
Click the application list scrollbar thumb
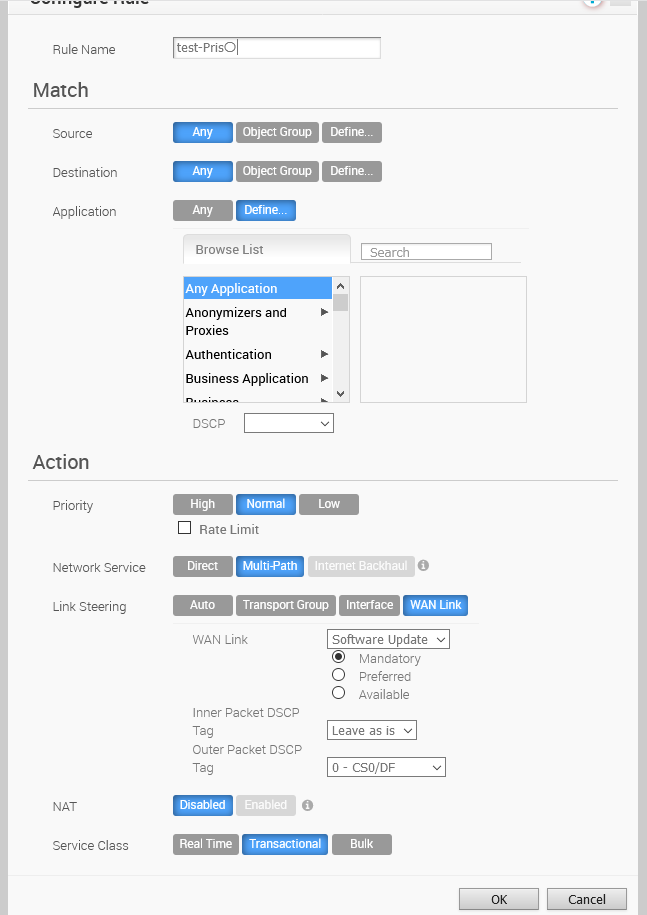pos(341,303)
